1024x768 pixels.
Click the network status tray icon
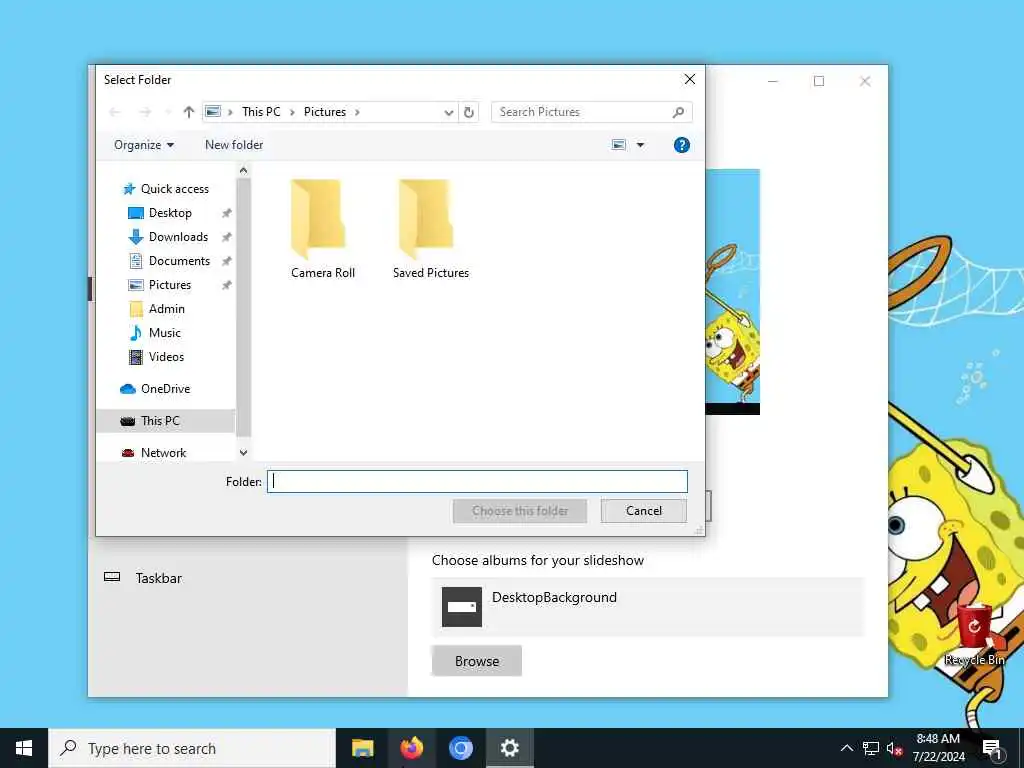[x=871, y=748]
